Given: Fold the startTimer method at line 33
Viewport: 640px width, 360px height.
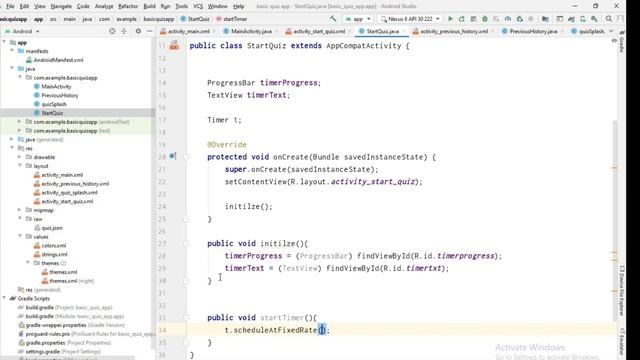Looking at the screenshot, I should click(x=186, y=317).
